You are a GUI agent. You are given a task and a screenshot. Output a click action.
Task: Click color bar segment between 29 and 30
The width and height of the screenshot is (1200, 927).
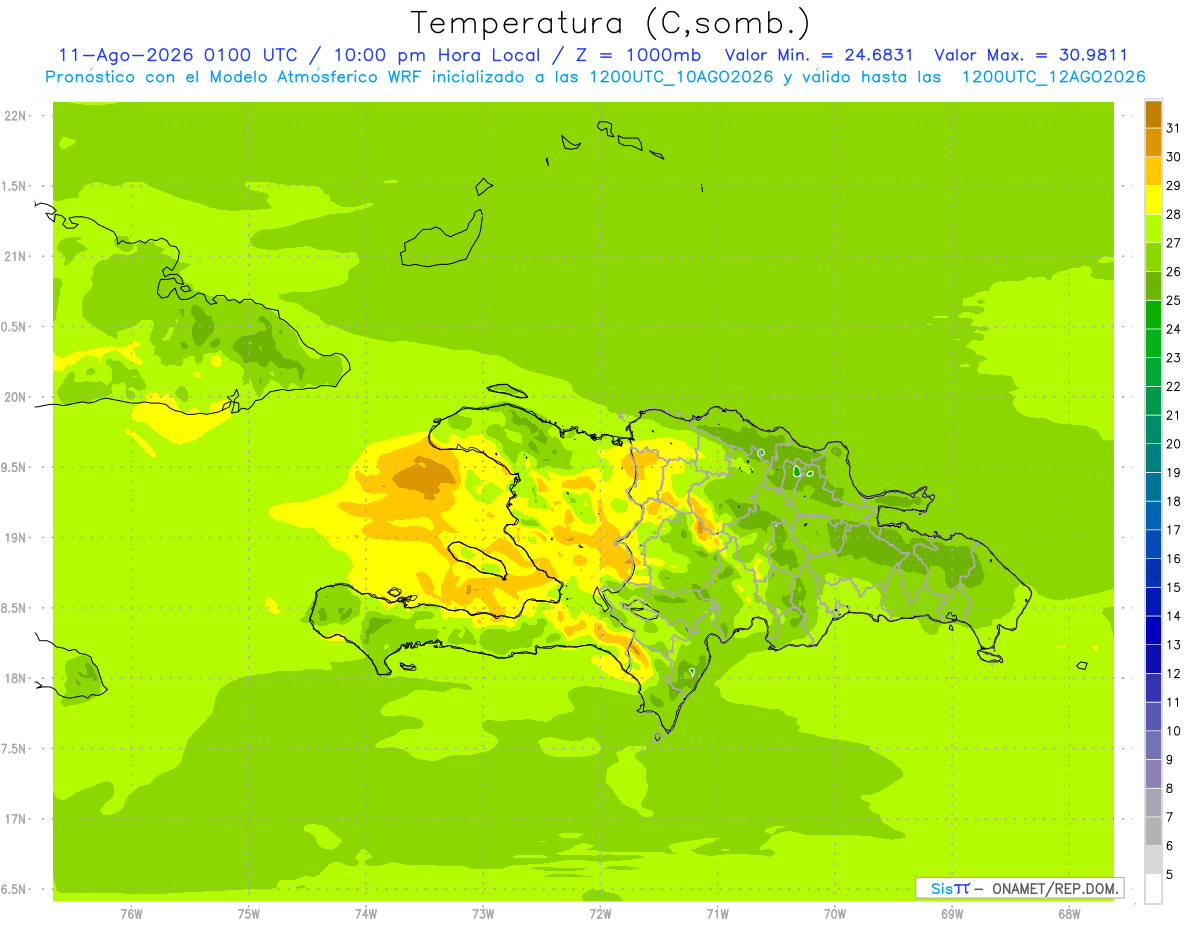point(1153,171)
